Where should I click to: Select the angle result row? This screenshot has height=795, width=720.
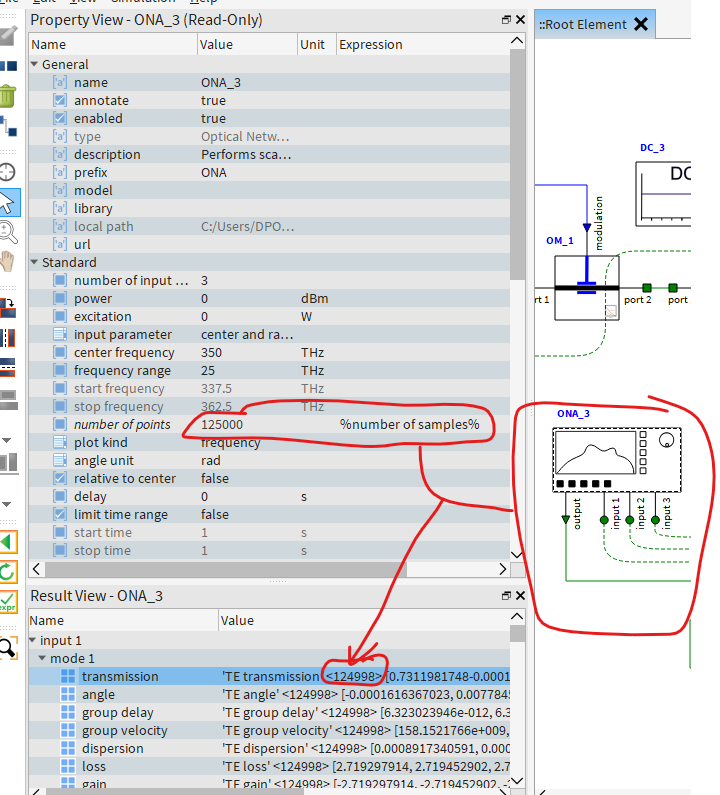pyautogui.click(x=269, y=695)
